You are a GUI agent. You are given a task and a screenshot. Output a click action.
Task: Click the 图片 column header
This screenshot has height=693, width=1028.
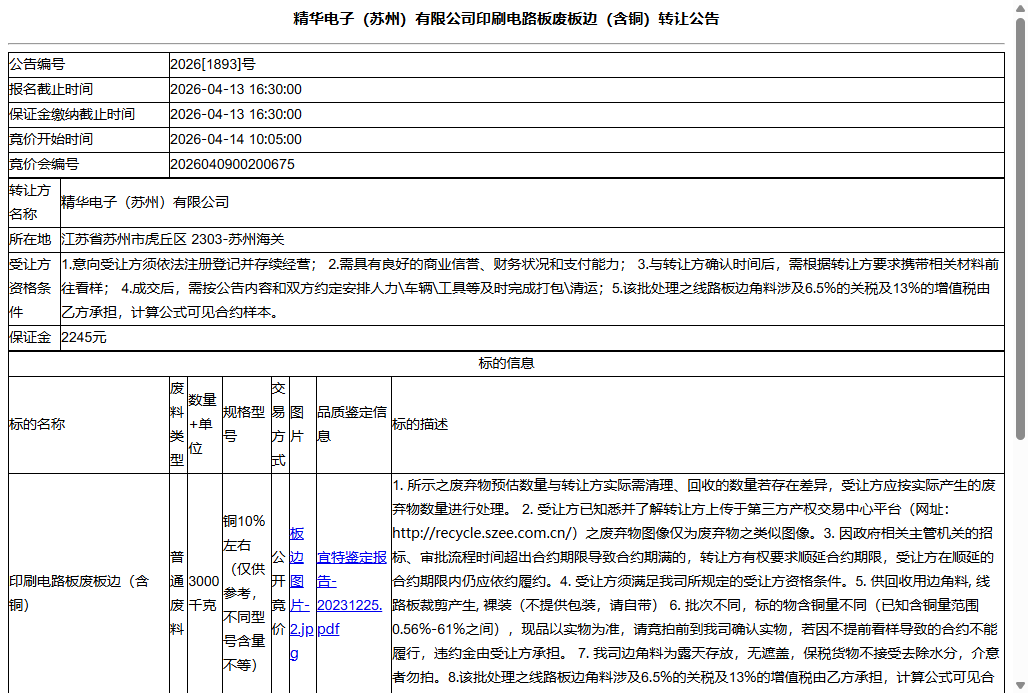click(302, 425)
